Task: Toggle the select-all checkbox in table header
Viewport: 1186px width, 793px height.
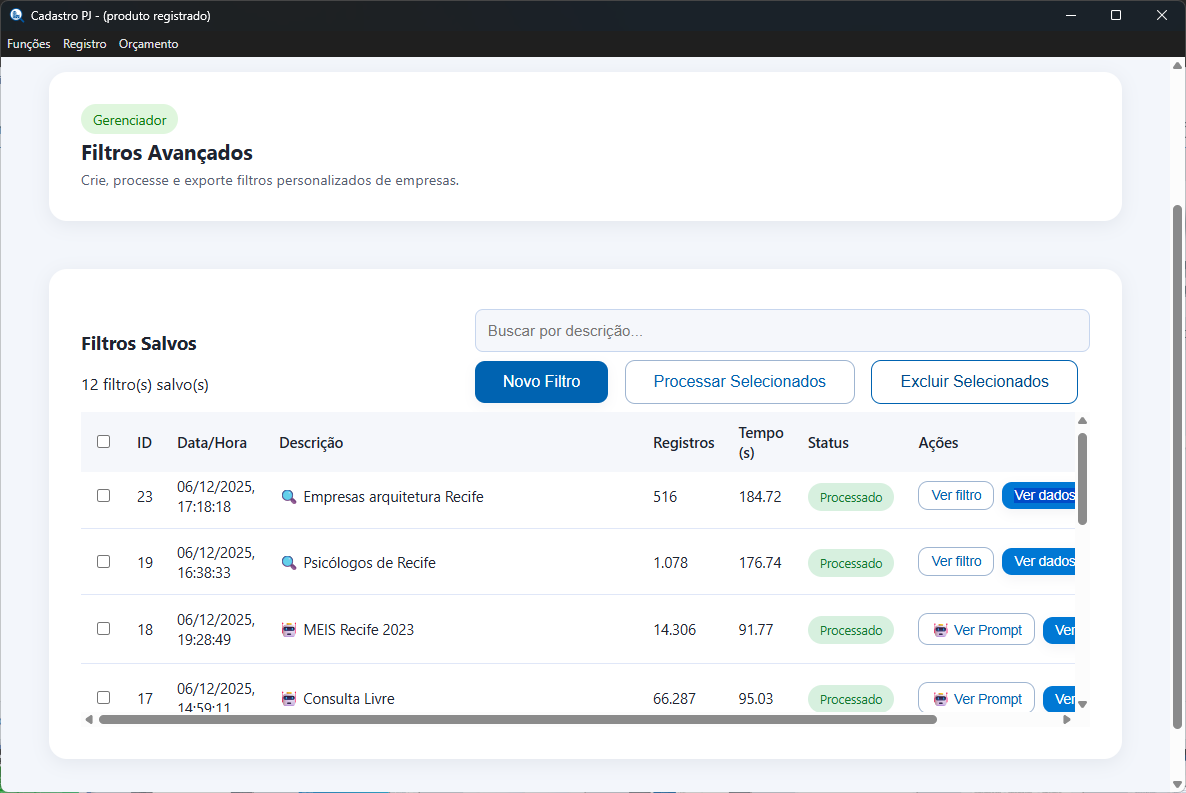Action: coord(104,442)
